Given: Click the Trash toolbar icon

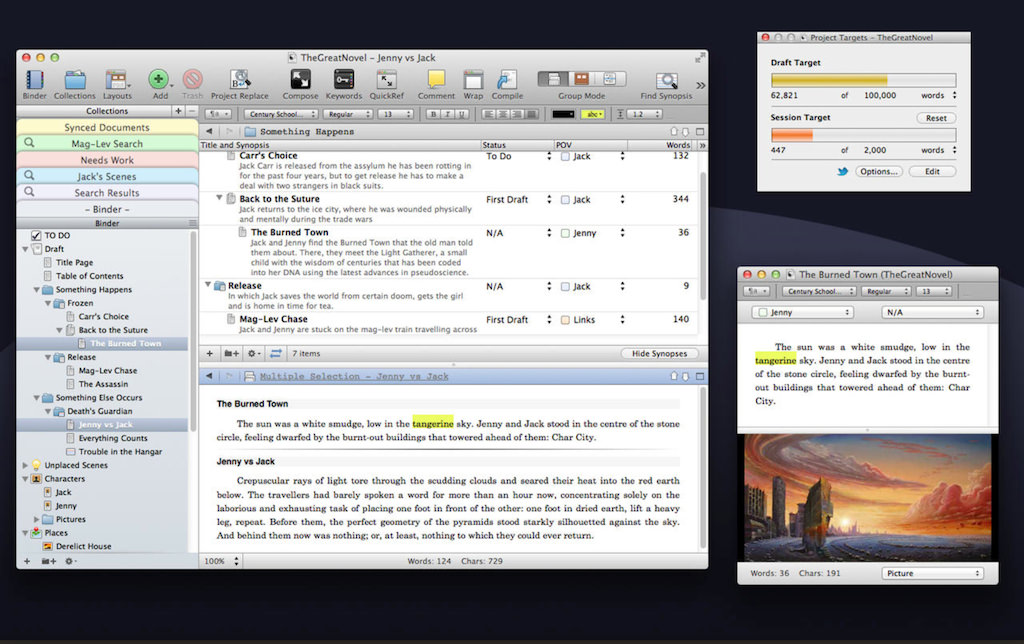Looking at the screenshot, I should point(192,80).
